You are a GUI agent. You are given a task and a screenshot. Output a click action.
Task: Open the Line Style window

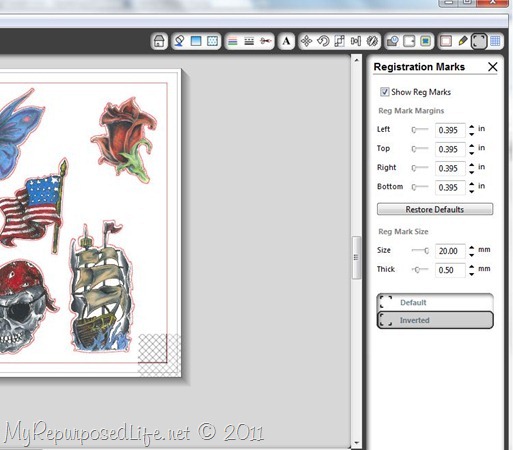pos(249,41)
